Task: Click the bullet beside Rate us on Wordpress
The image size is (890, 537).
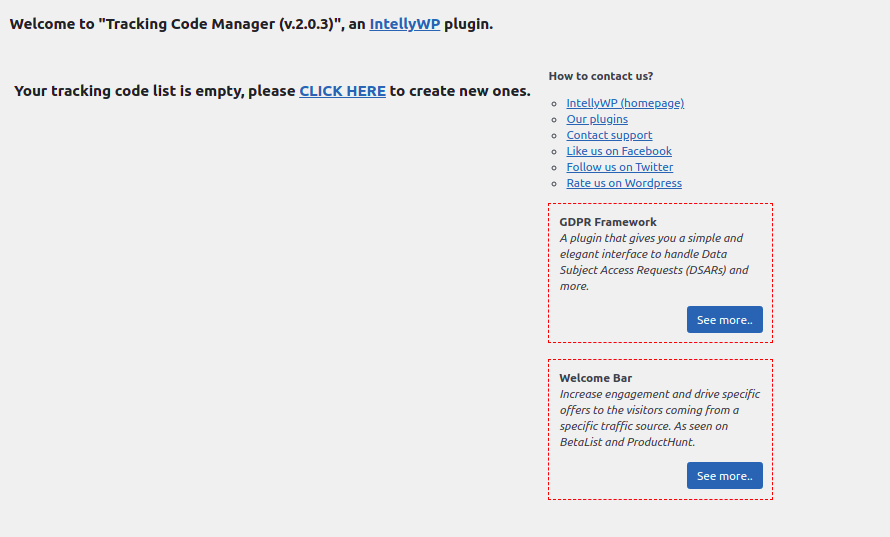Action: [555, 184]
